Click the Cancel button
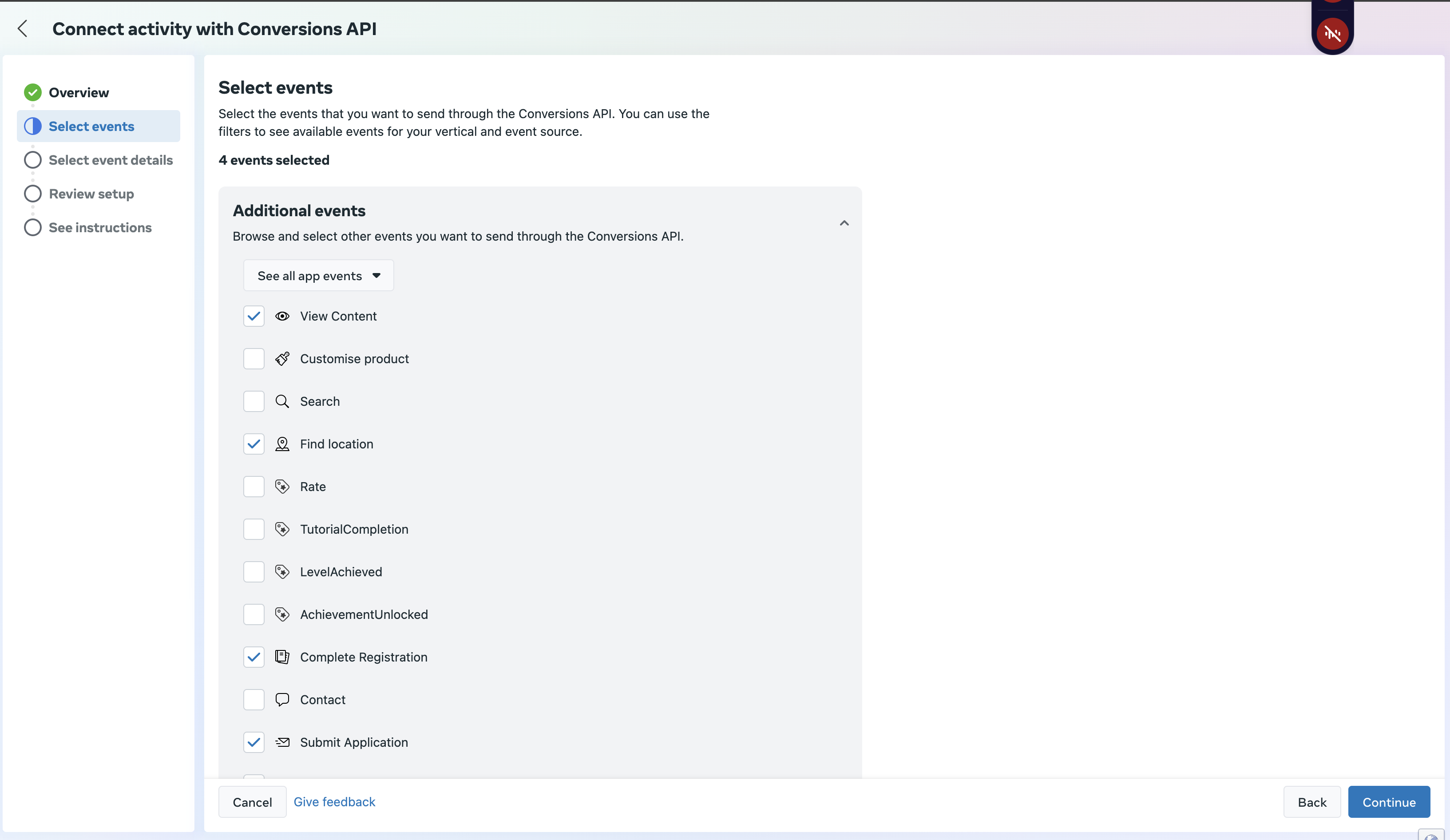 (x=252, y=802)
